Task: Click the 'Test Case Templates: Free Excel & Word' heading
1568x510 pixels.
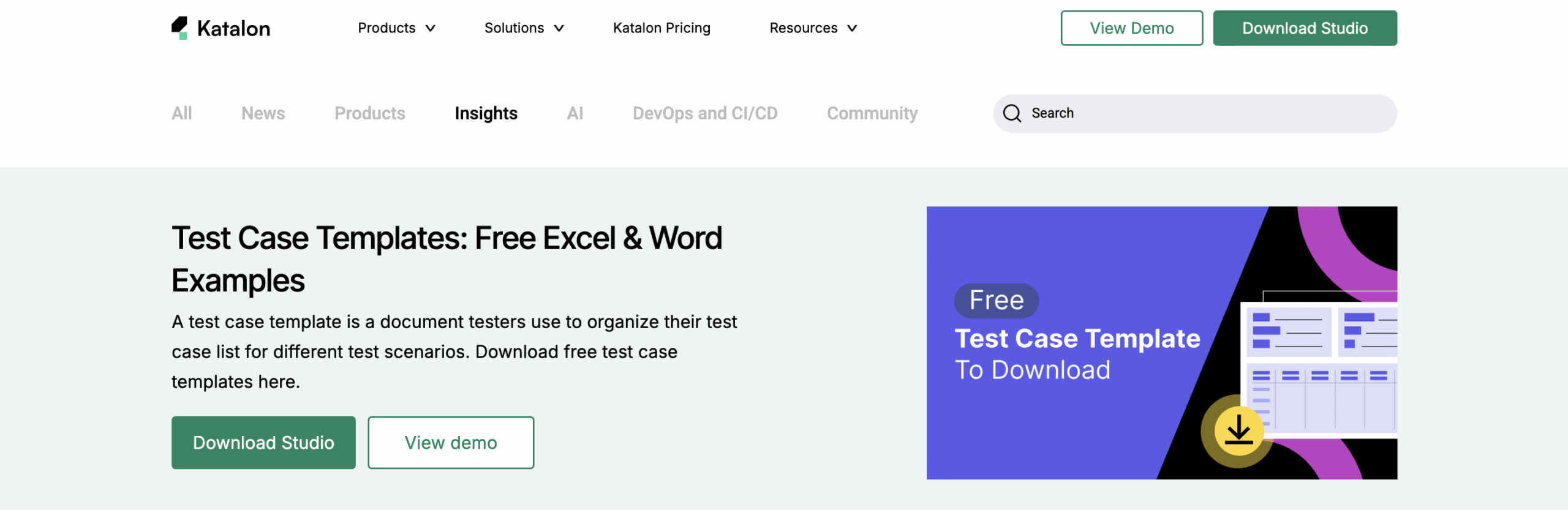Action: click(x=447, y=259)
